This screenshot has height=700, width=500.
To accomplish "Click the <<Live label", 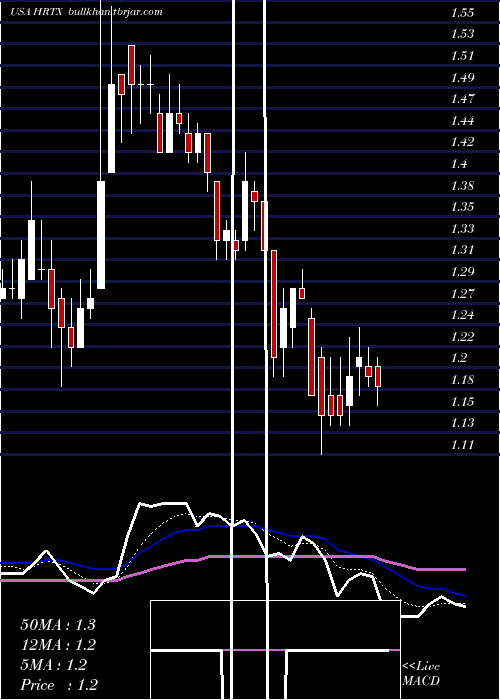I will [x=421, y=667].
